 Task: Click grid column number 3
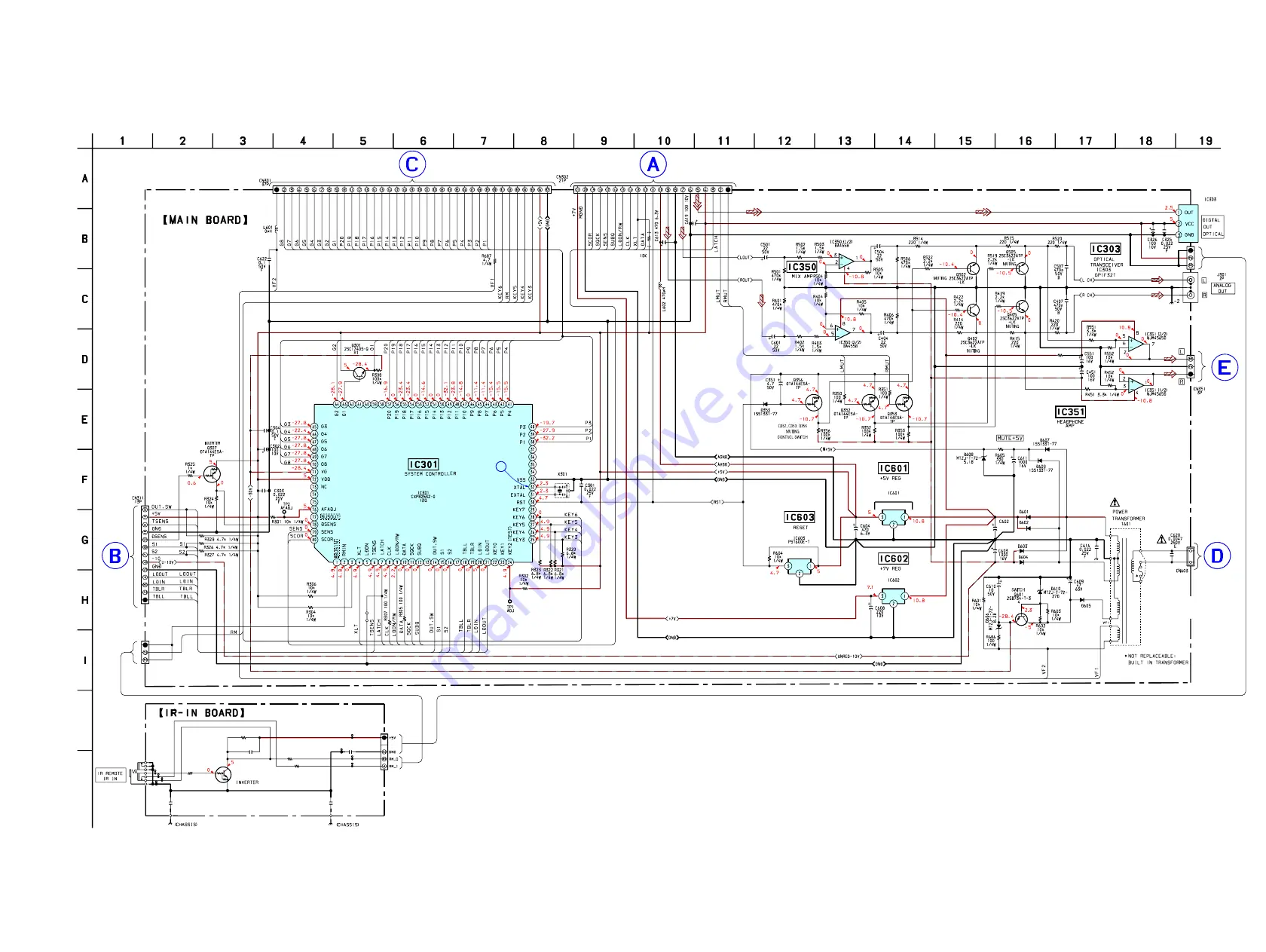pyautogui.click(x=243, y=141)
